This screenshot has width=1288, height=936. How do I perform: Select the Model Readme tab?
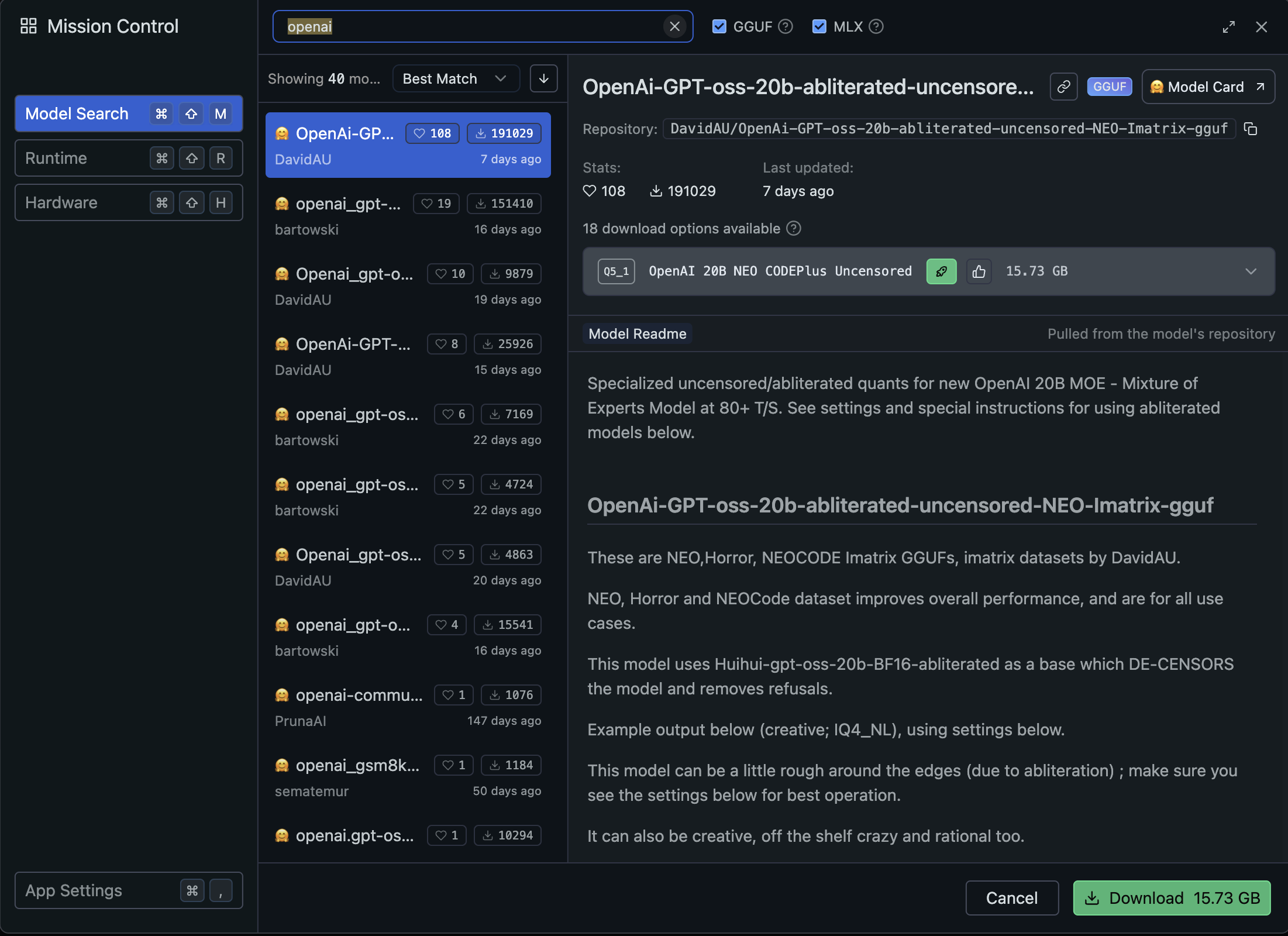point(637,333)
